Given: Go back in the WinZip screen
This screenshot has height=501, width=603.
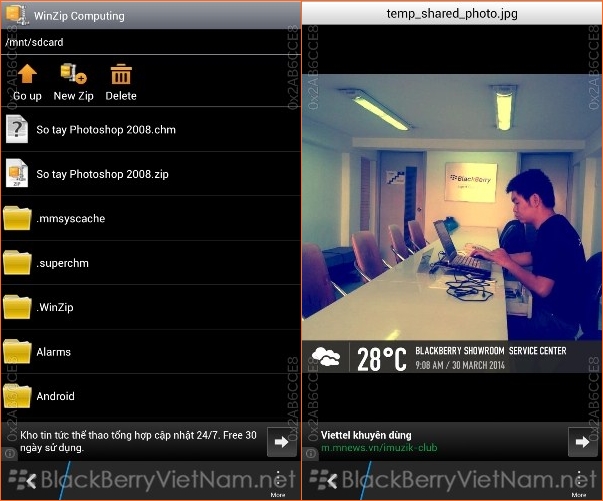Looking at the screenshot, I should point(30,481).
